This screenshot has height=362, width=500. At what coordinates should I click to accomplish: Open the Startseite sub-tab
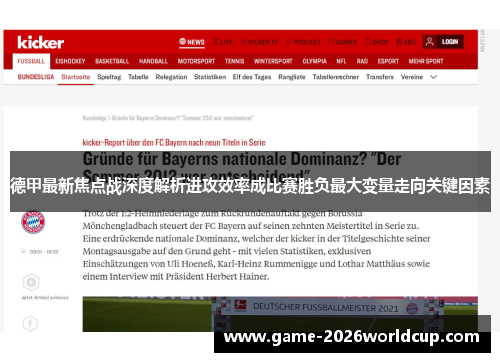point(76,77)
